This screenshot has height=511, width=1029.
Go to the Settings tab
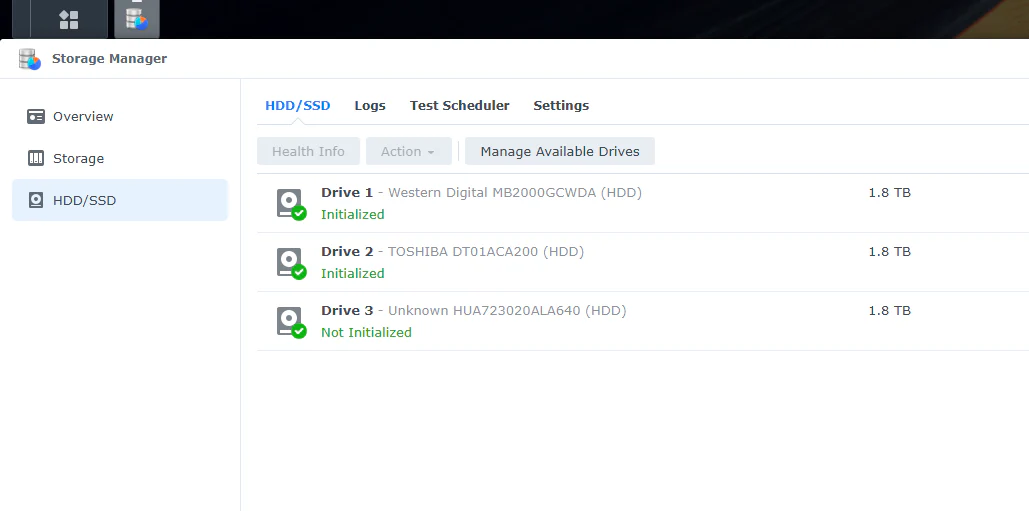tap(561, 106)
